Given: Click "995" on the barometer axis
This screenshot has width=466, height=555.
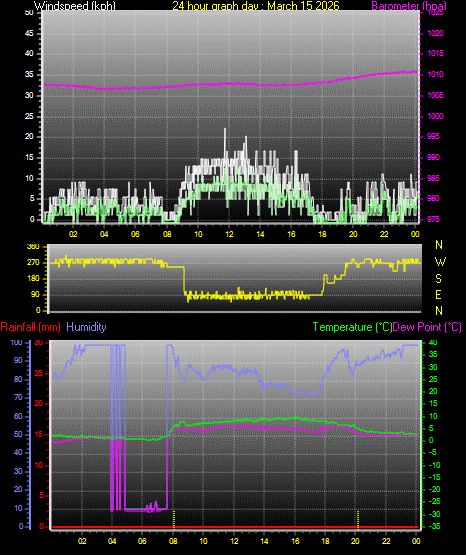Looking at the screenshot, I should click(x=433, y=136).
